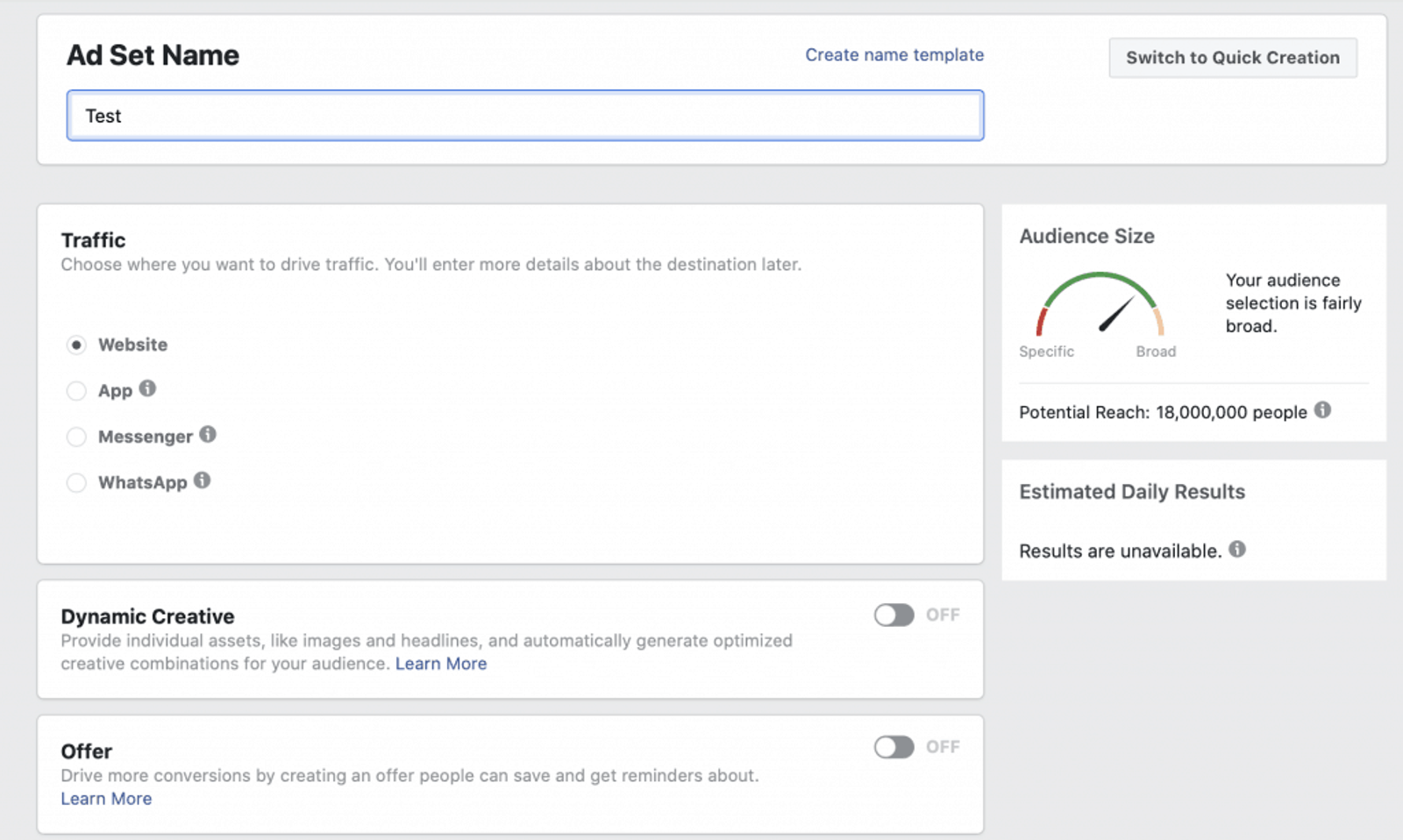Select the WhatsApp radio button
This screenshot has width=1403, height=840.
(x=76, y=483)
